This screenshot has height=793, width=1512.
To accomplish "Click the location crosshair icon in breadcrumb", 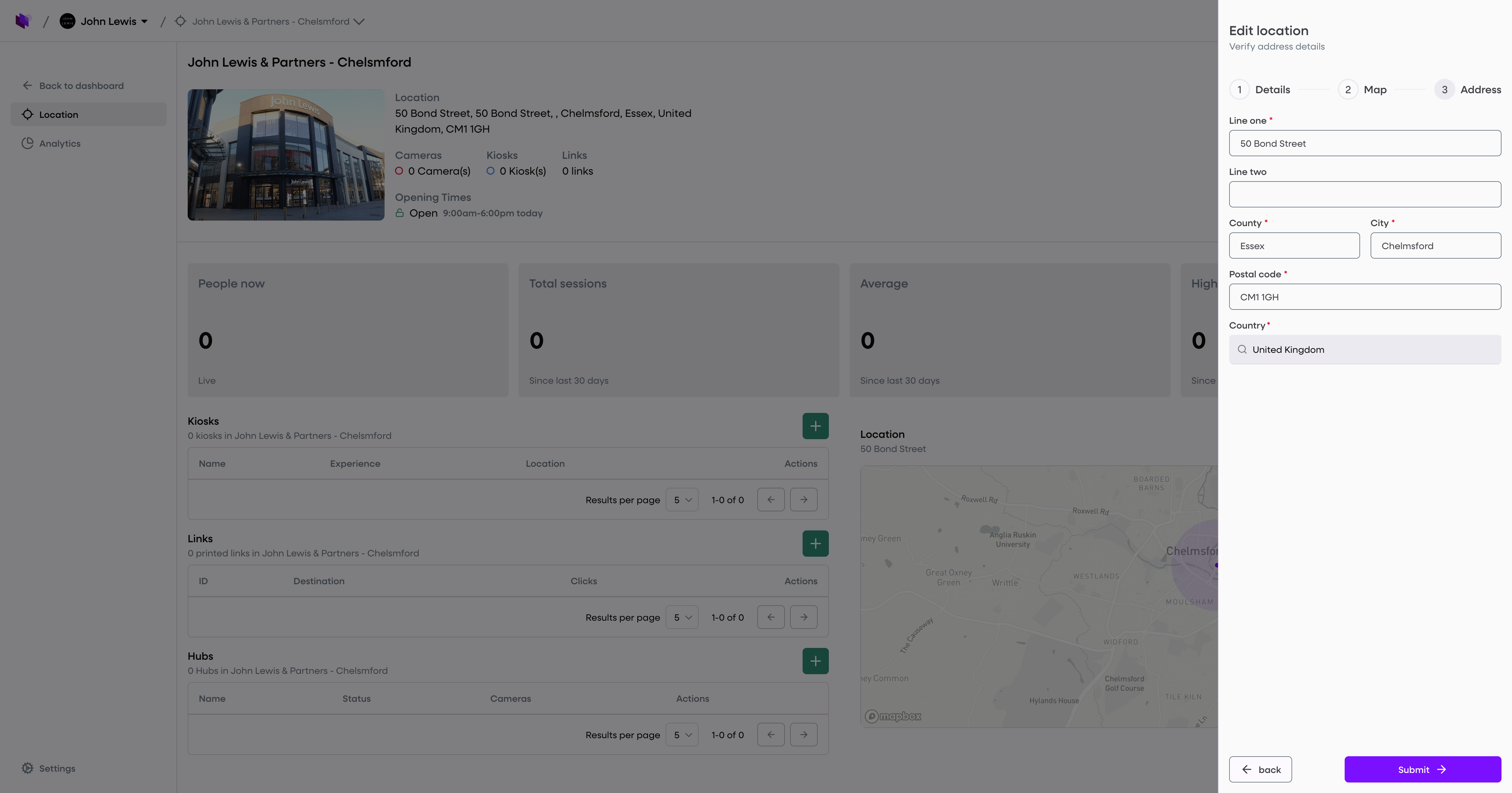I will 181,22.
